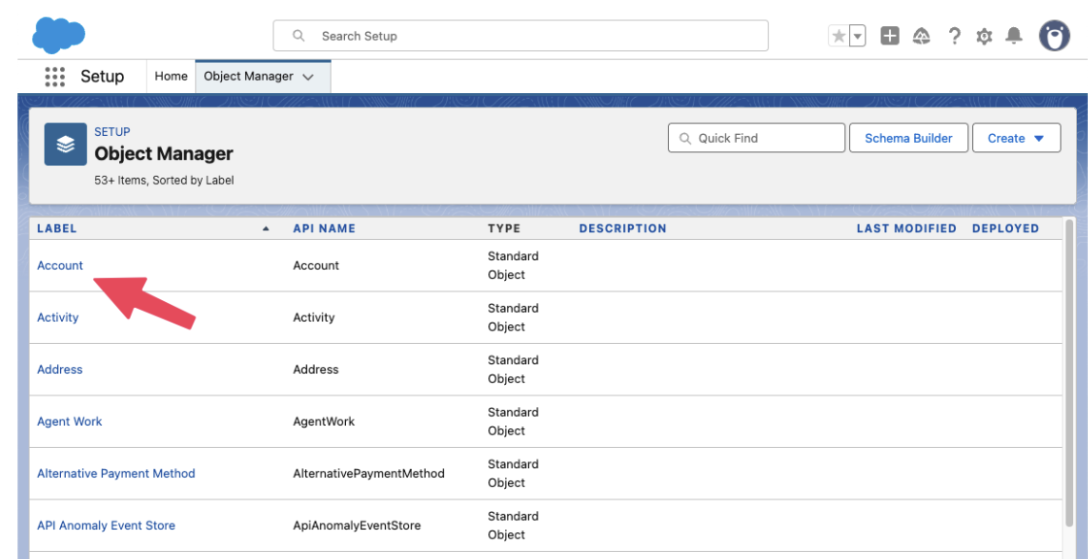Click the Schema Builder button
Viewport: 1088px width, 559px height.
tap(908, 139)
